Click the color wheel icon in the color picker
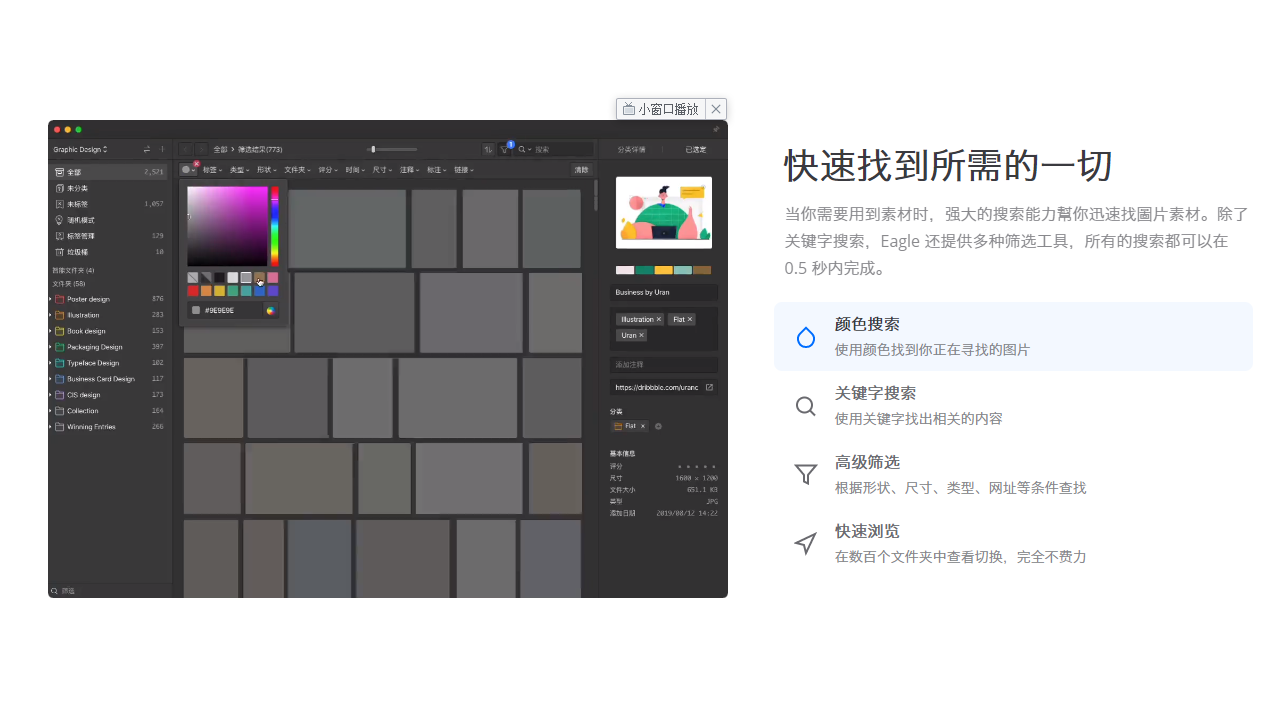 click(x=272, y=311)
